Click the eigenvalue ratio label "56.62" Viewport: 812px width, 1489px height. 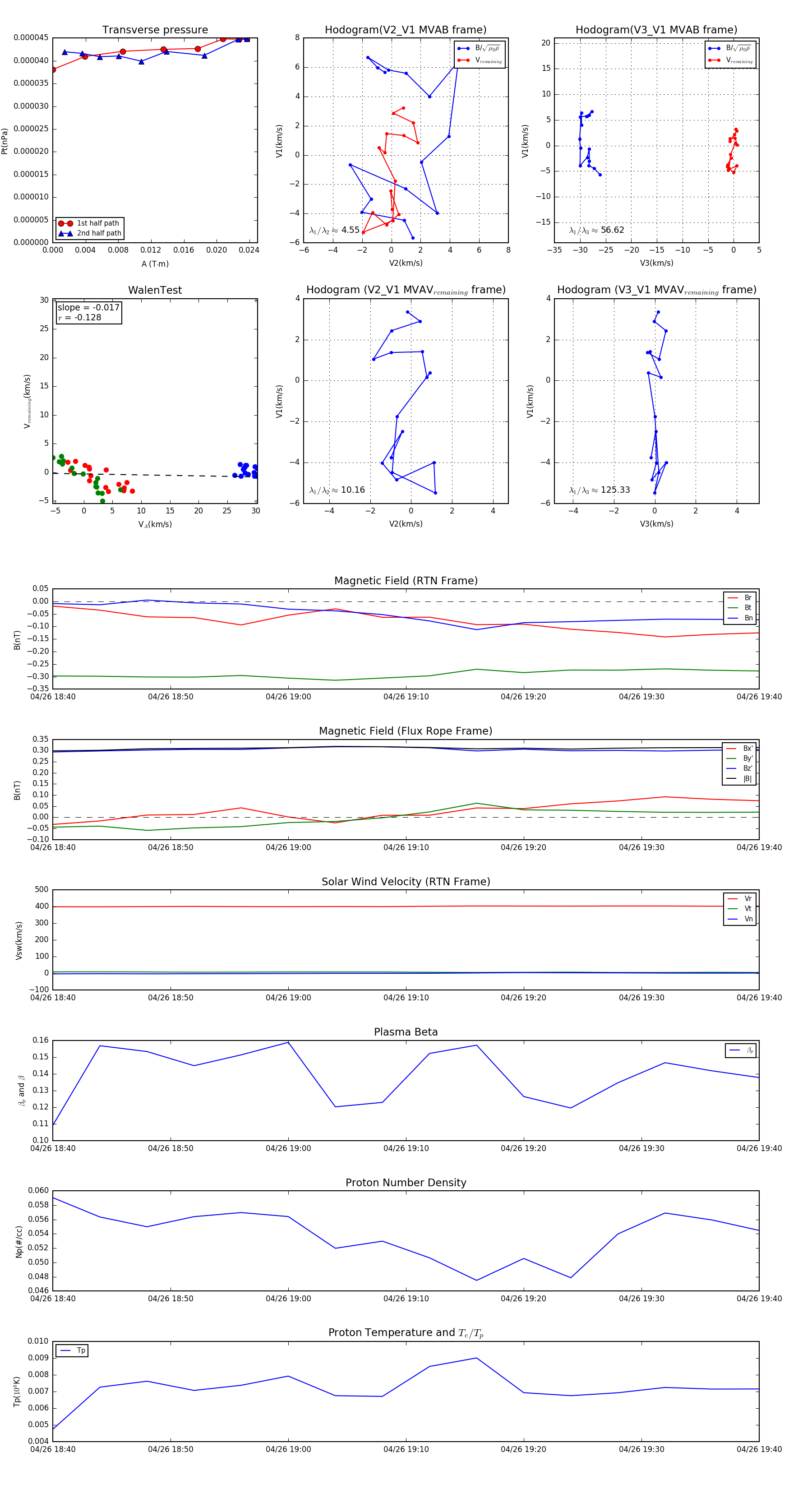596,230
